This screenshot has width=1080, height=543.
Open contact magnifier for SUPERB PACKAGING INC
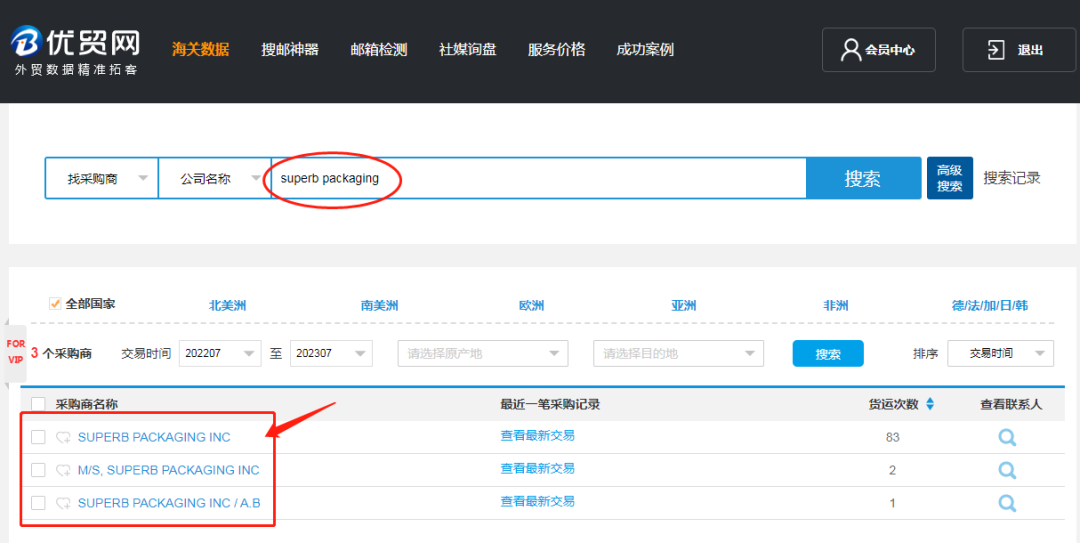1007,437
